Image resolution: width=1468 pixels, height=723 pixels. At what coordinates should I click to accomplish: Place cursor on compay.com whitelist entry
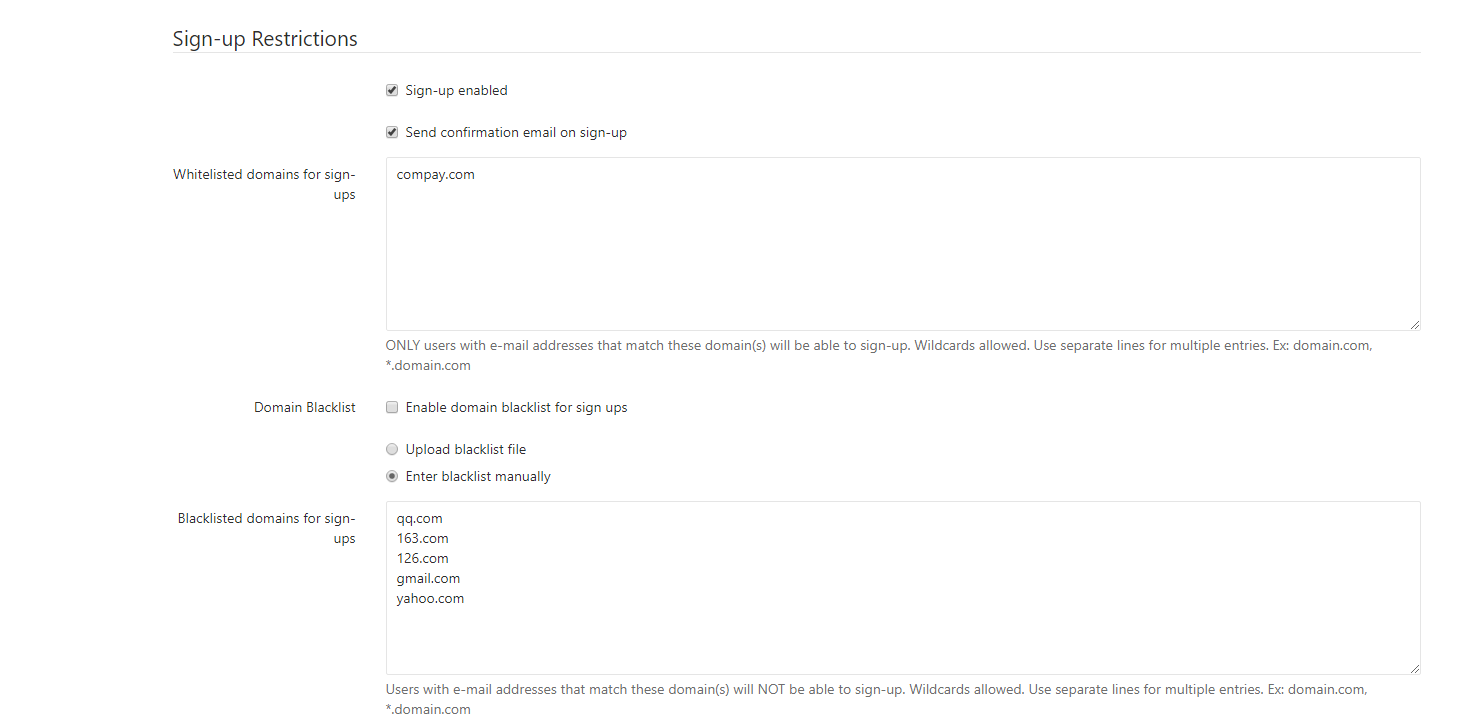pos(436,175)
